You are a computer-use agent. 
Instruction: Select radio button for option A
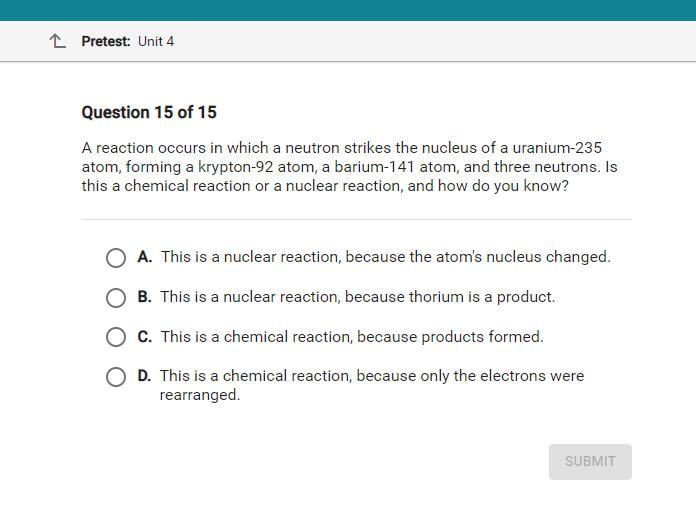[x=116, y=258]
